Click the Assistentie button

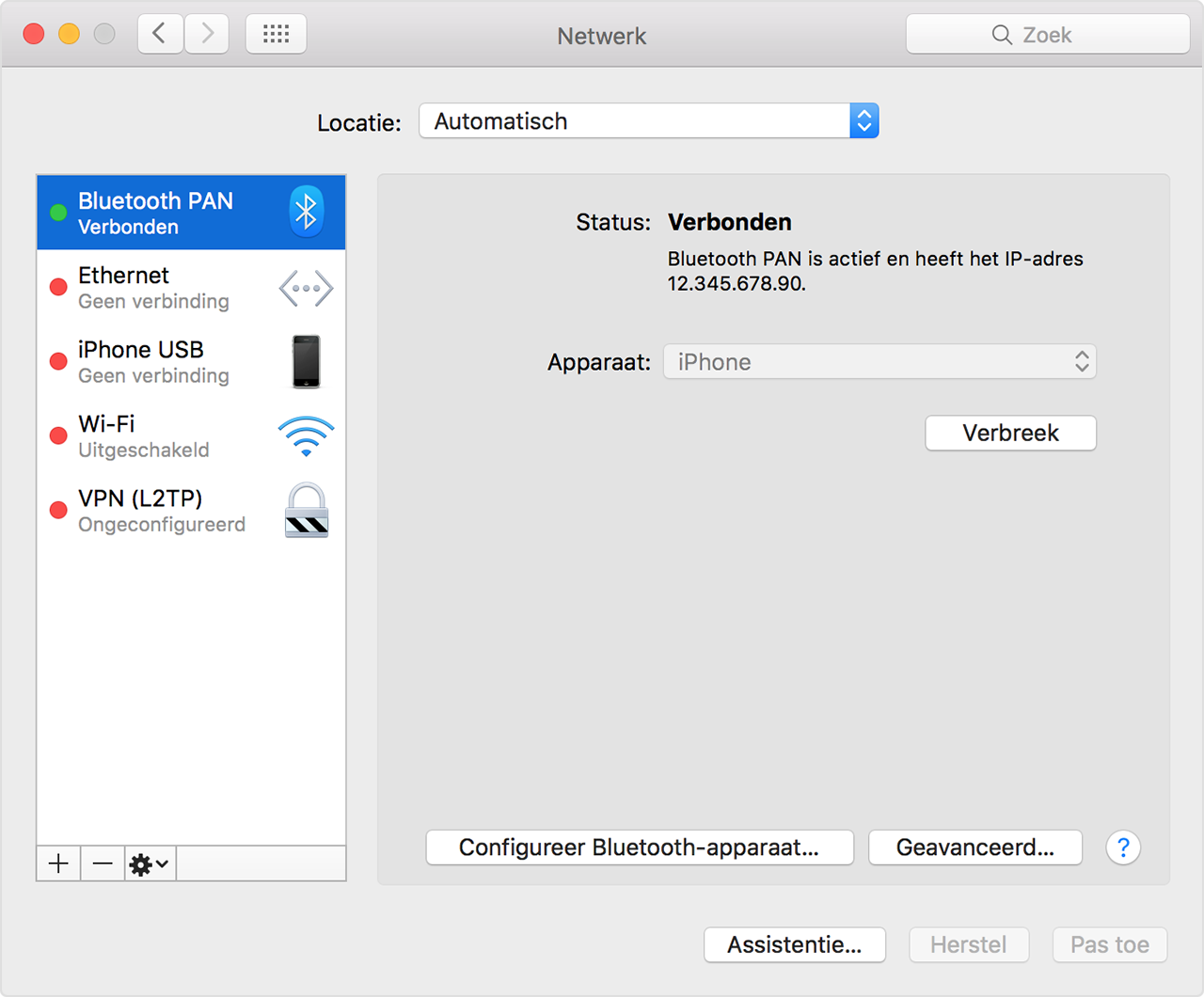[x=794, y=944]
